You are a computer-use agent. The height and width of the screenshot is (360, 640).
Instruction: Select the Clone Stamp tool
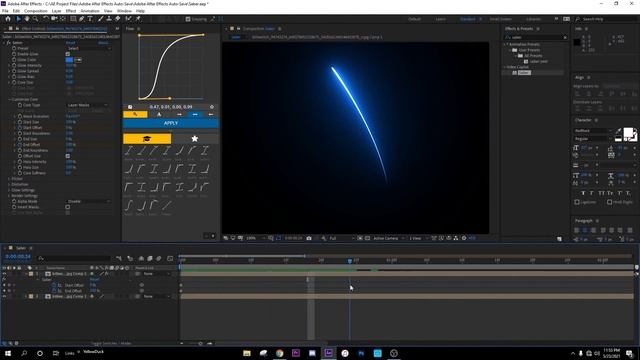point(109,19)
